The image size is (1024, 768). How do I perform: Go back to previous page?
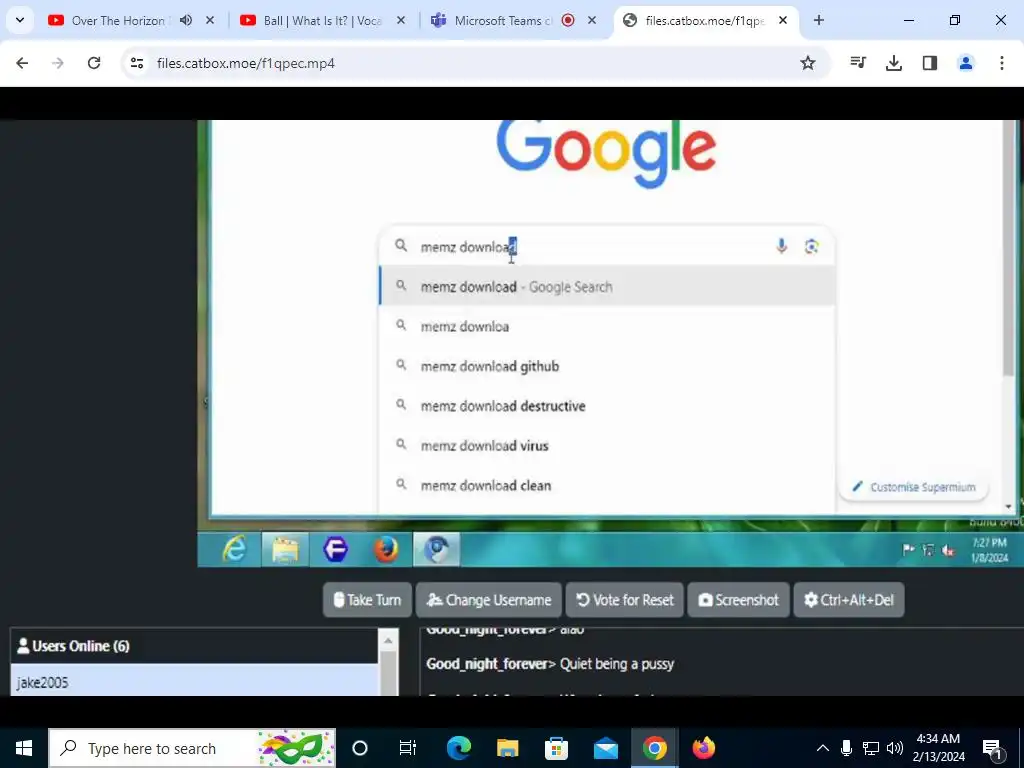22,63
